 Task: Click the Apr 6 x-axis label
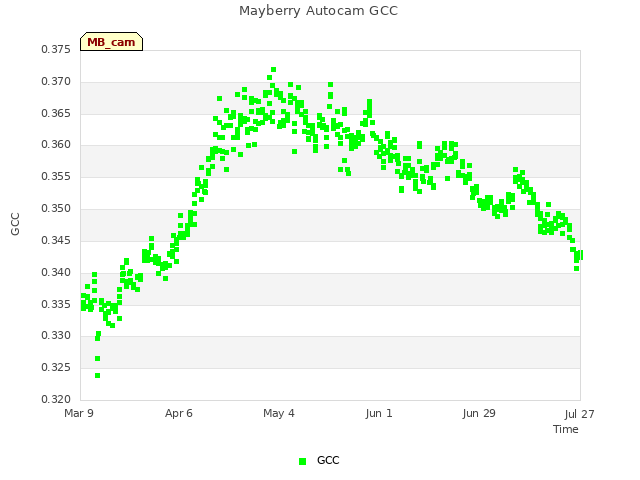[x=179, y=413]
